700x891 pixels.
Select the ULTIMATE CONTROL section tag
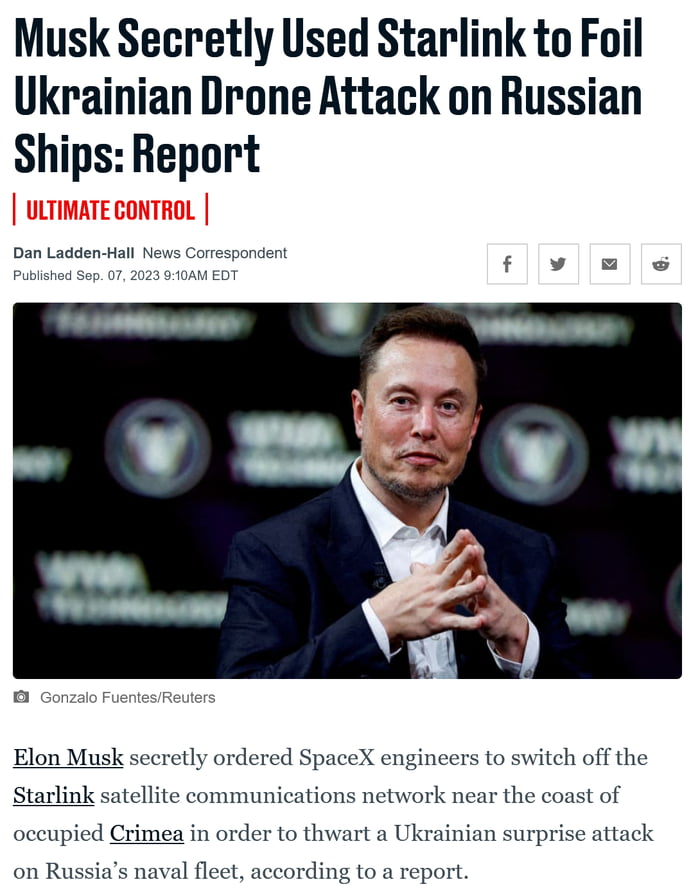110,210
